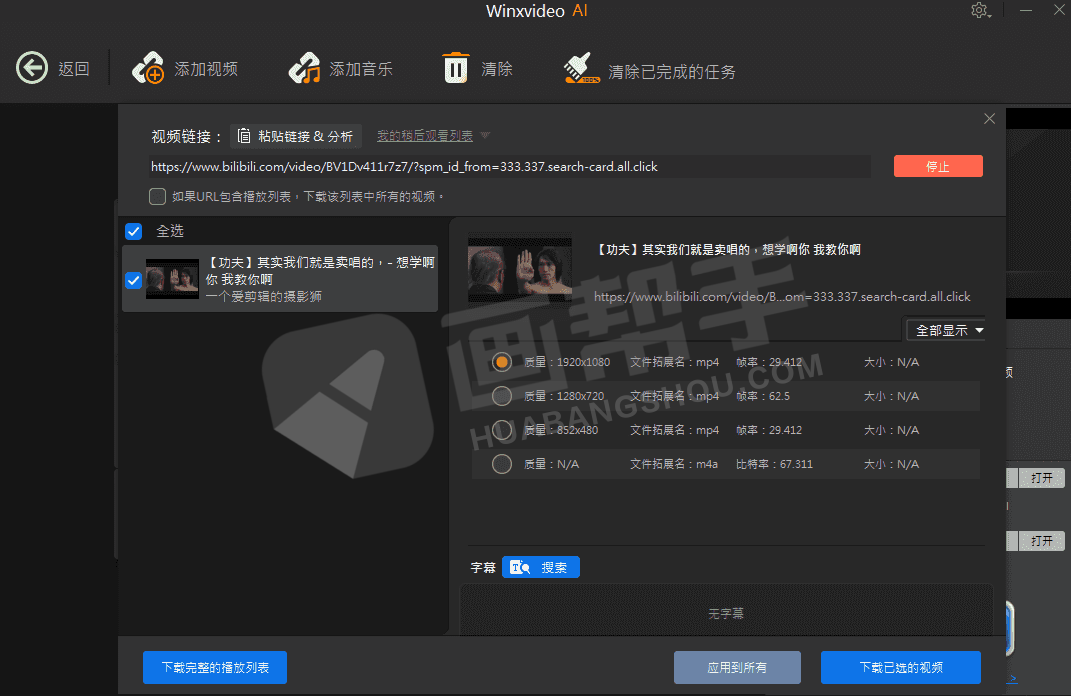Click the bilibili URL in details panel
The height and width of the screenshot is (696, 1071).
click(x=782, y=296)
